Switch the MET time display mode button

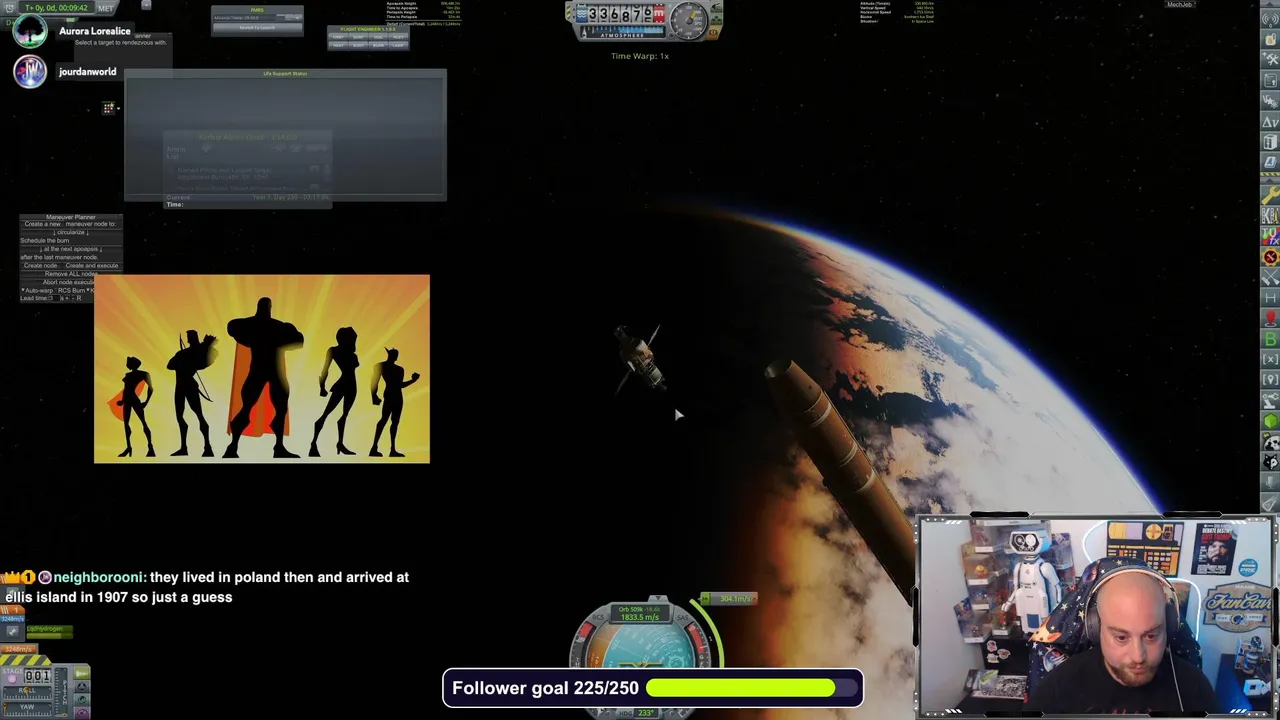pyautogui.click(x=106, y=8)
